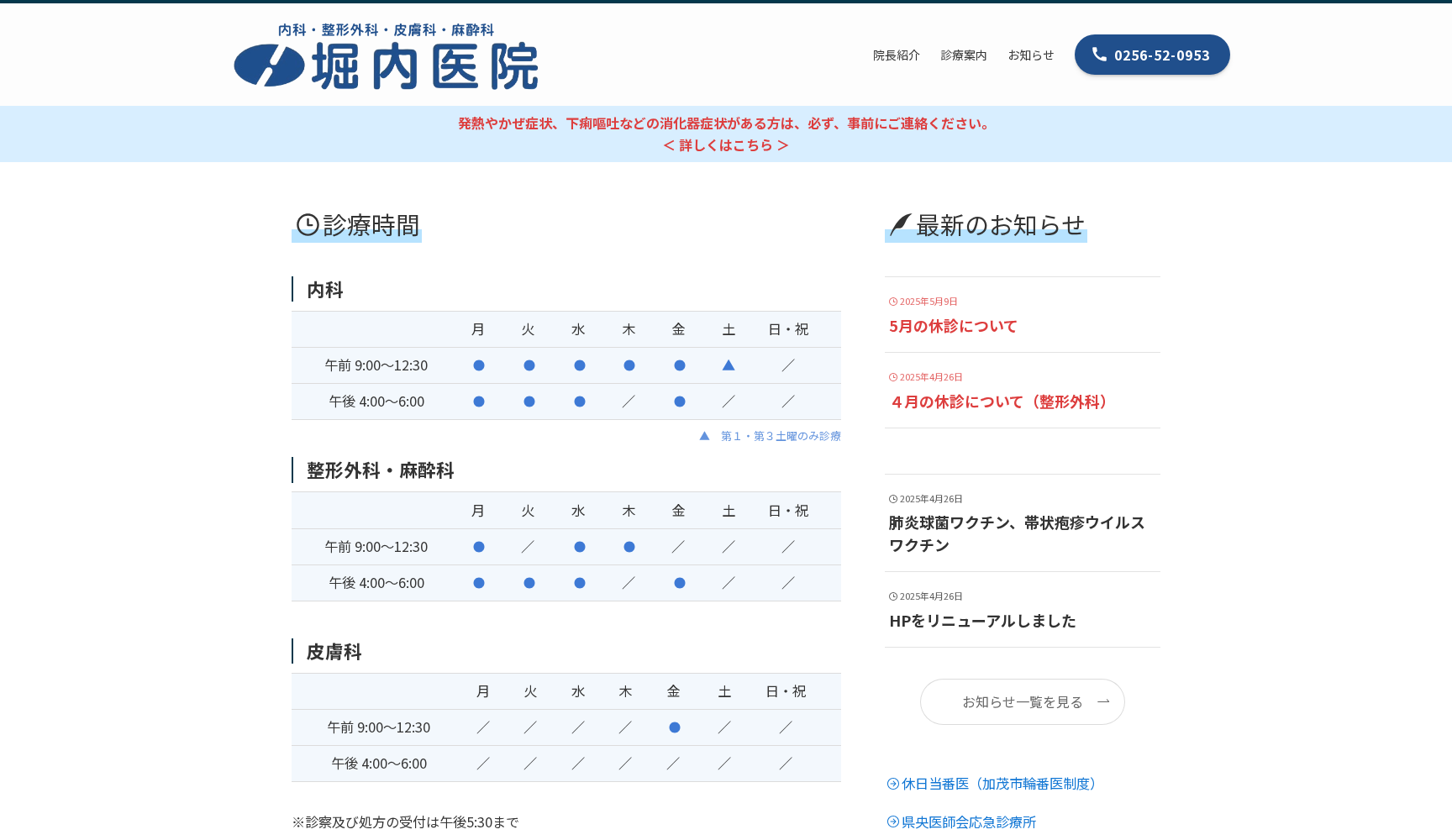1452x840 pixels.
Task: Click the 堀内医院 logo mark
Action: click(269, 66)
